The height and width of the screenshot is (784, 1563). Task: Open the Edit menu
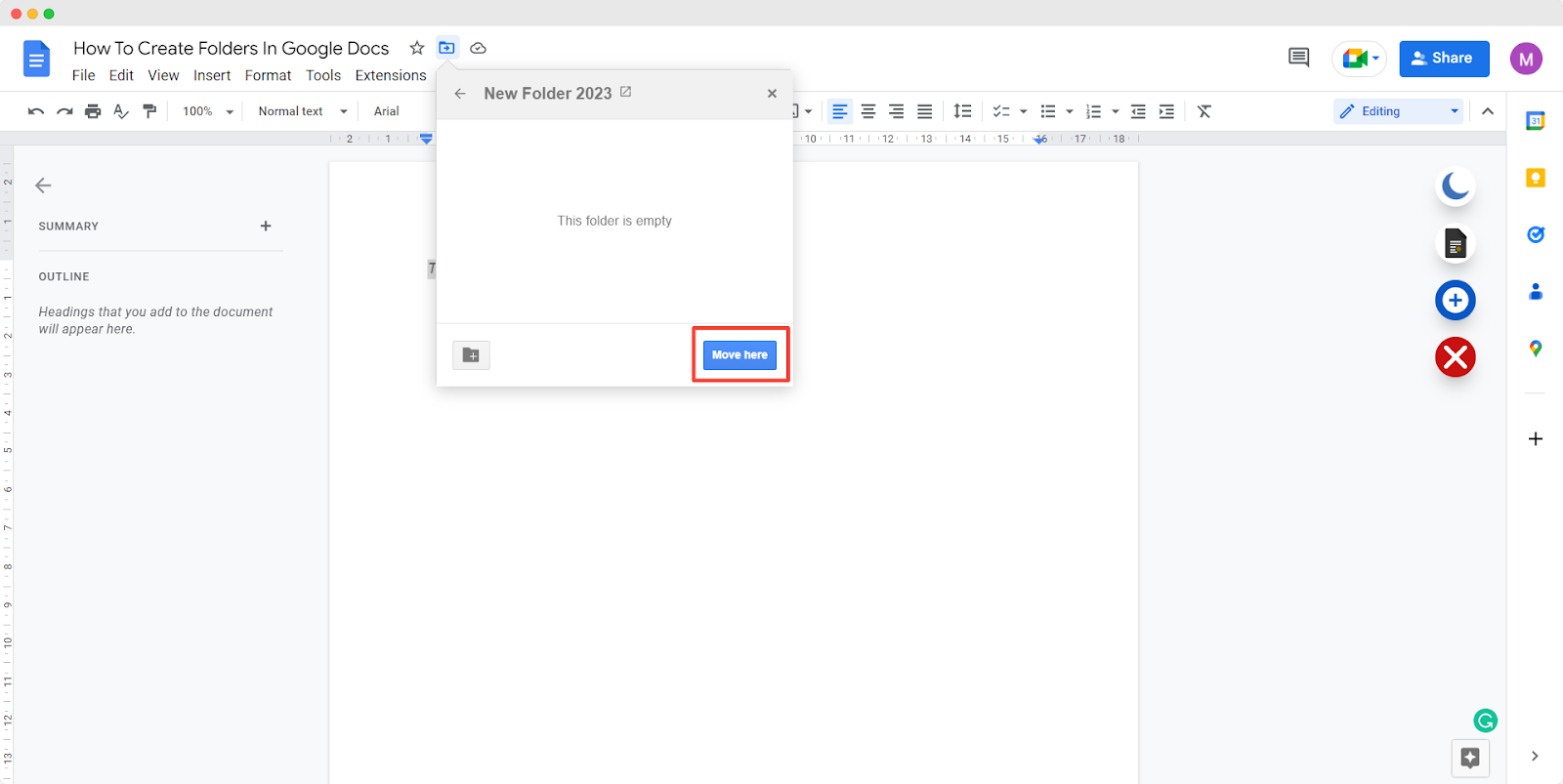[x=121, y=75]
